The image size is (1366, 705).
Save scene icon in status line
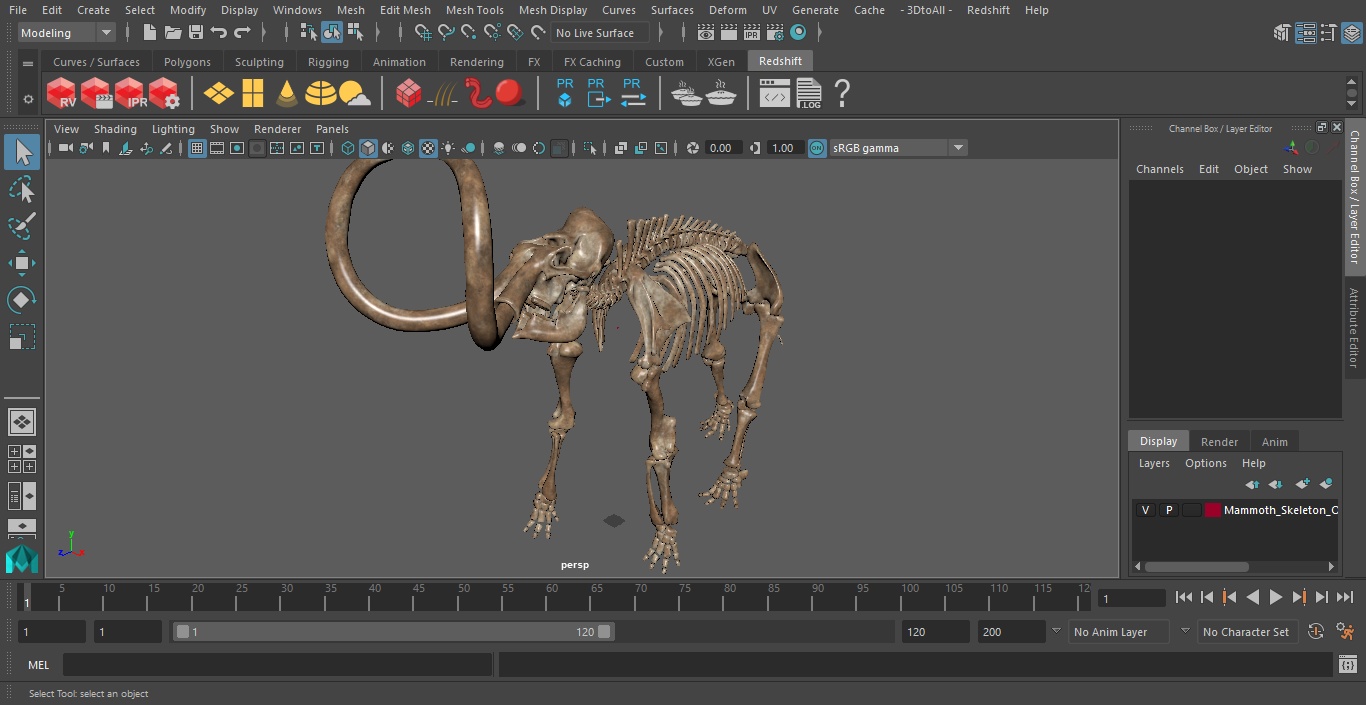click(x=196, y=33)
